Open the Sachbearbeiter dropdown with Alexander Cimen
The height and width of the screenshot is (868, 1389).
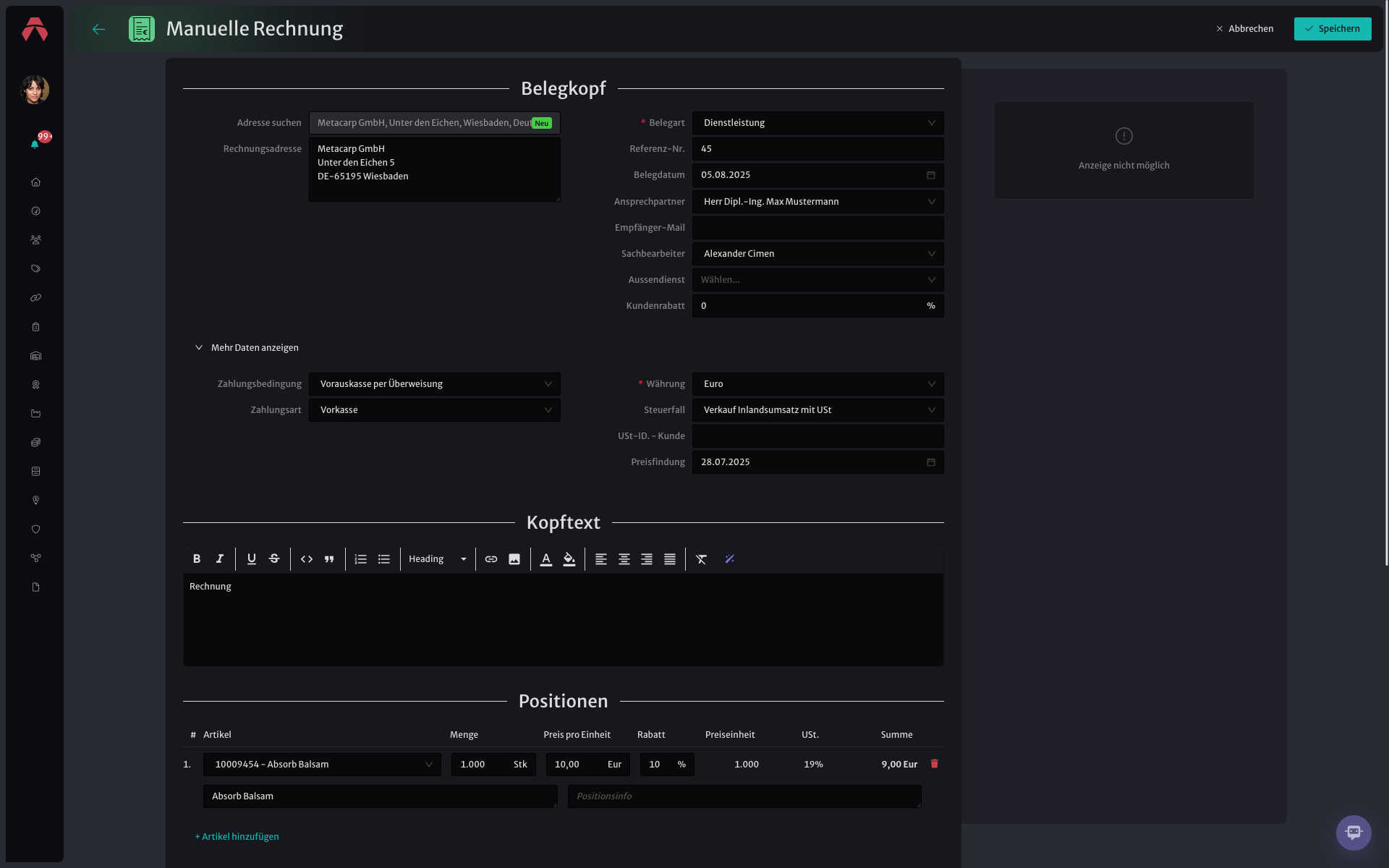[817, 254]
